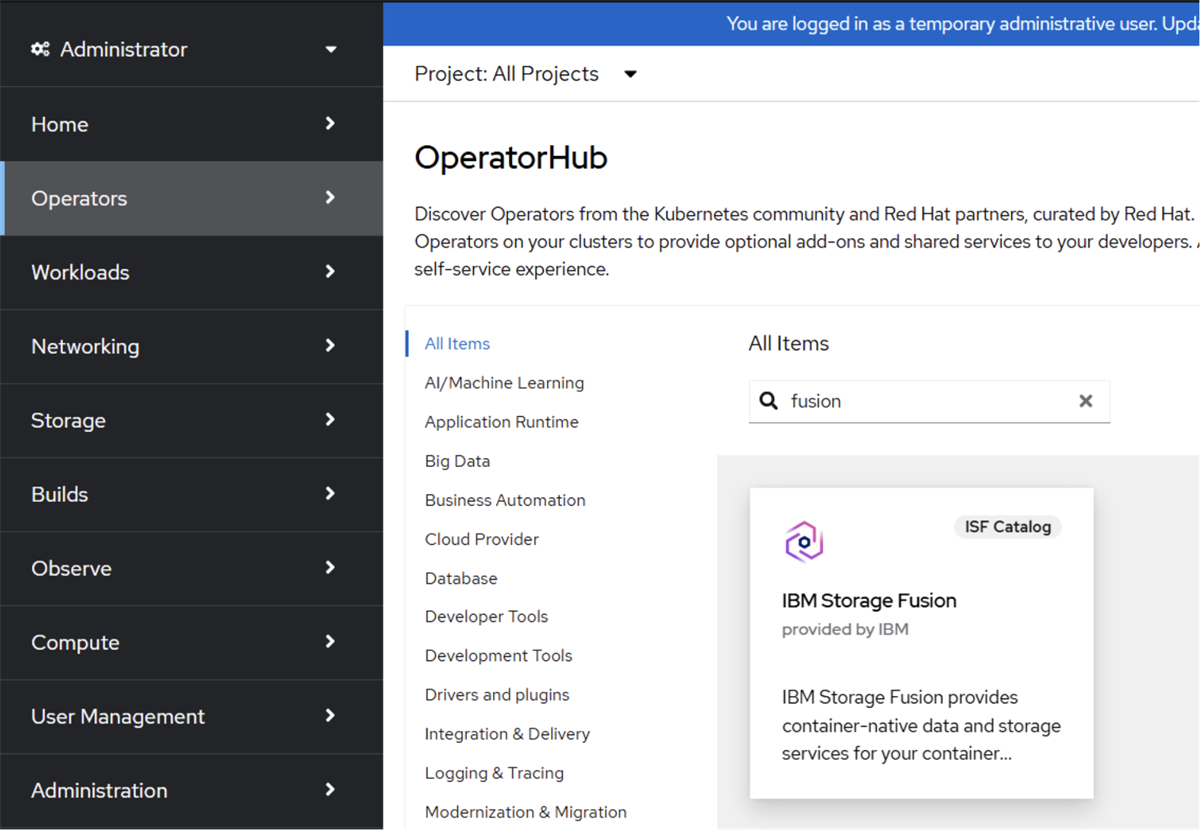The height and width of the screenshot is (830, 1200).
Task: Click the IBM Storage Fusion hexagon logo
Action: click(x=804, y=542)
